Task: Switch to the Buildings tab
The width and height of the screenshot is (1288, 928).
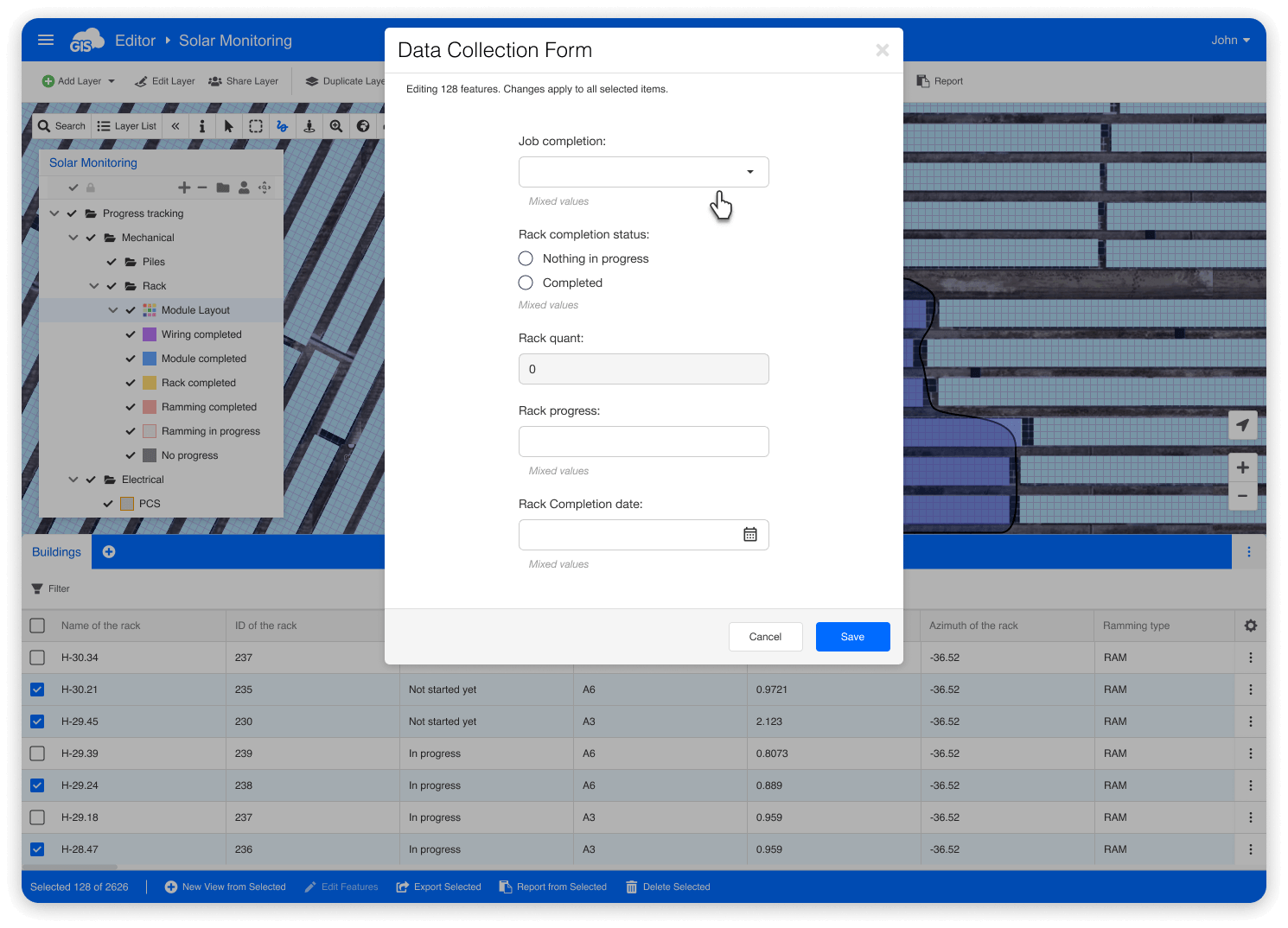Action: point(56,552)
